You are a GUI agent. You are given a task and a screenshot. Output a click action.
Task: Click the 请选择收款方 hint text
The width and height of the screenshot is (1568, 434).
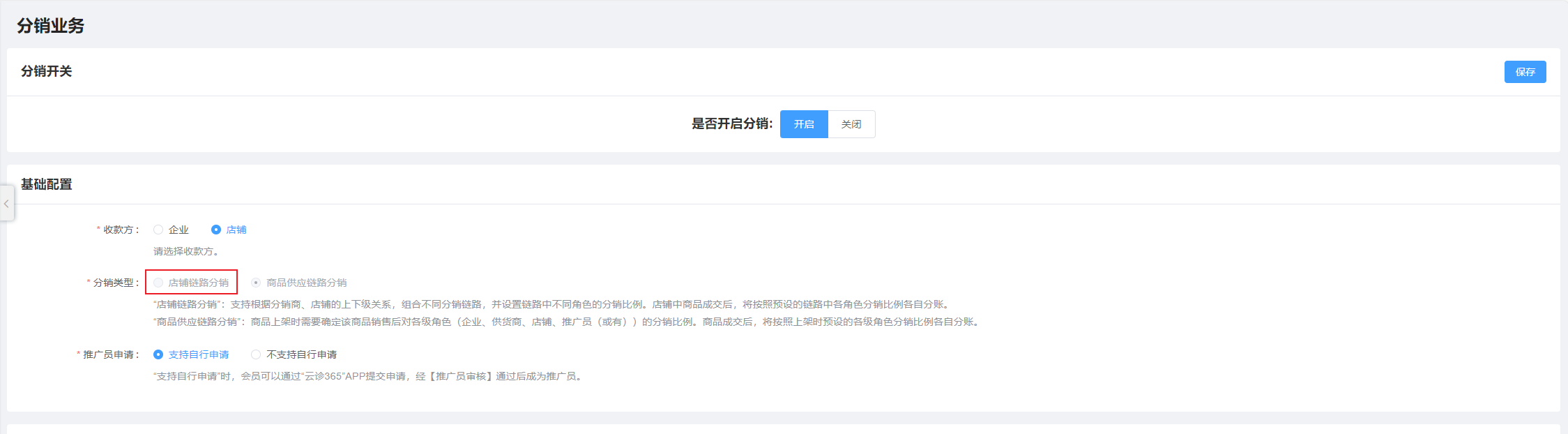pyautogui.click(x=187, y=251)
